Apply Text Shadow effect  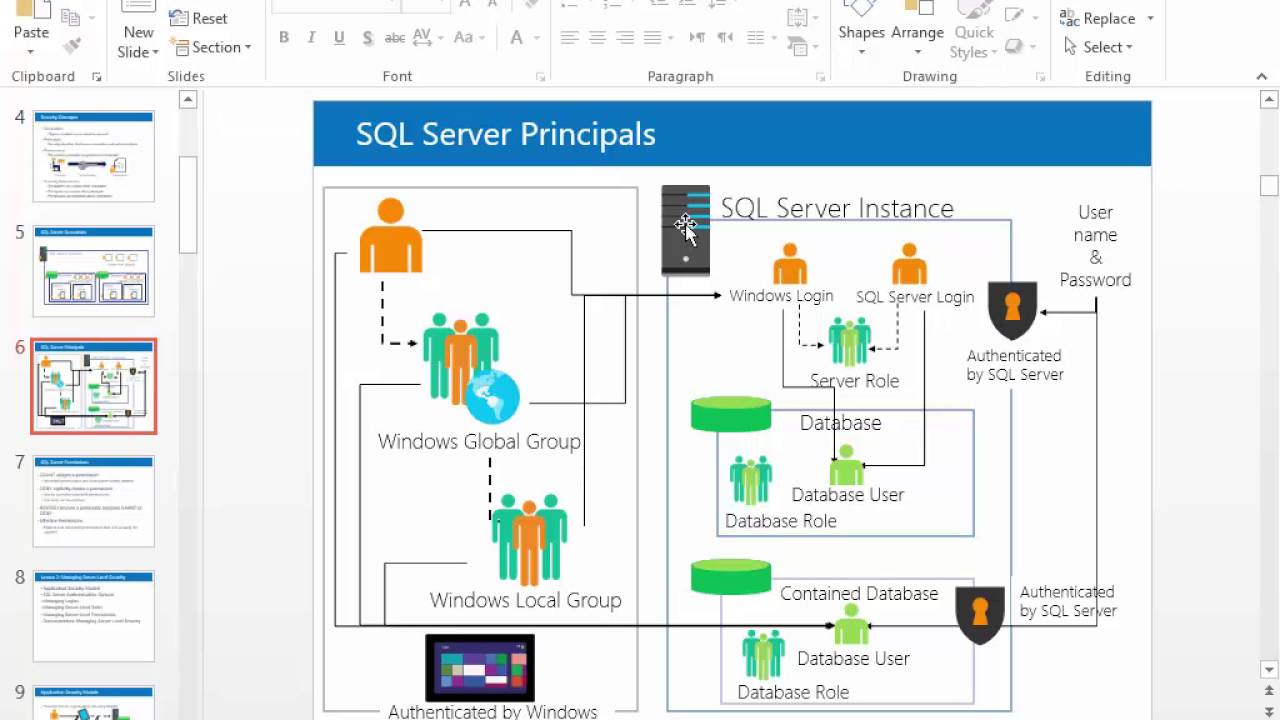(367, 38)
